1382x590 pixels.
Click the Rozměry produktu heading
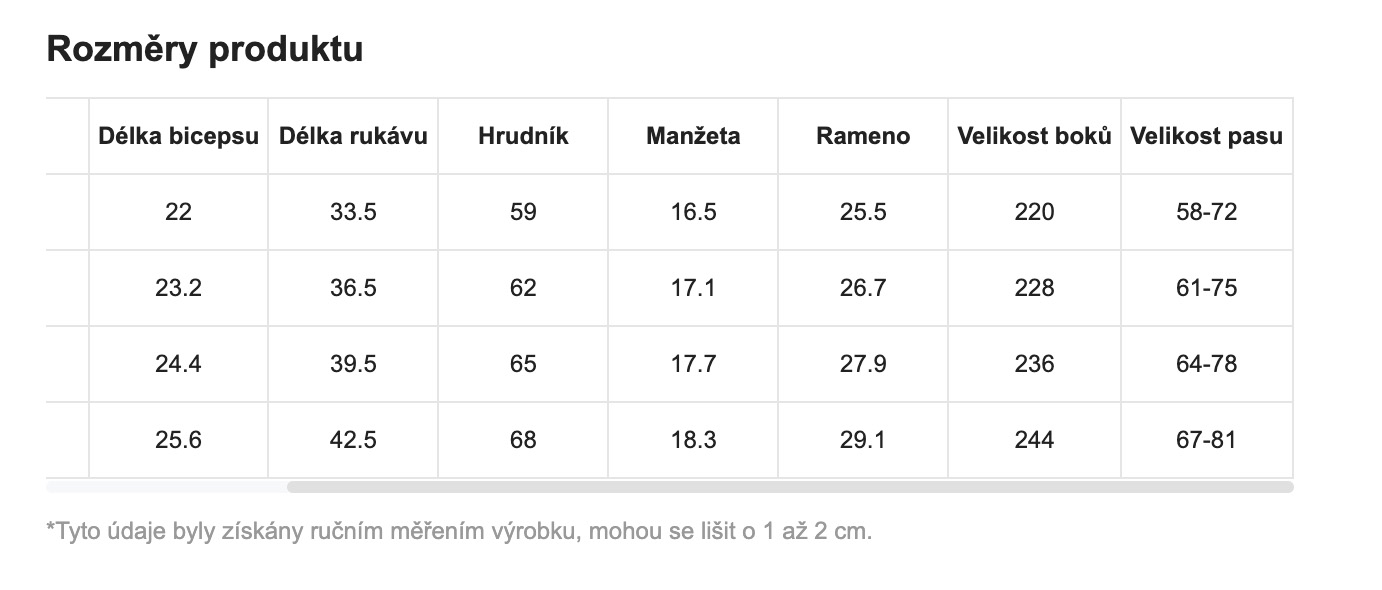[x=205, y=49]
